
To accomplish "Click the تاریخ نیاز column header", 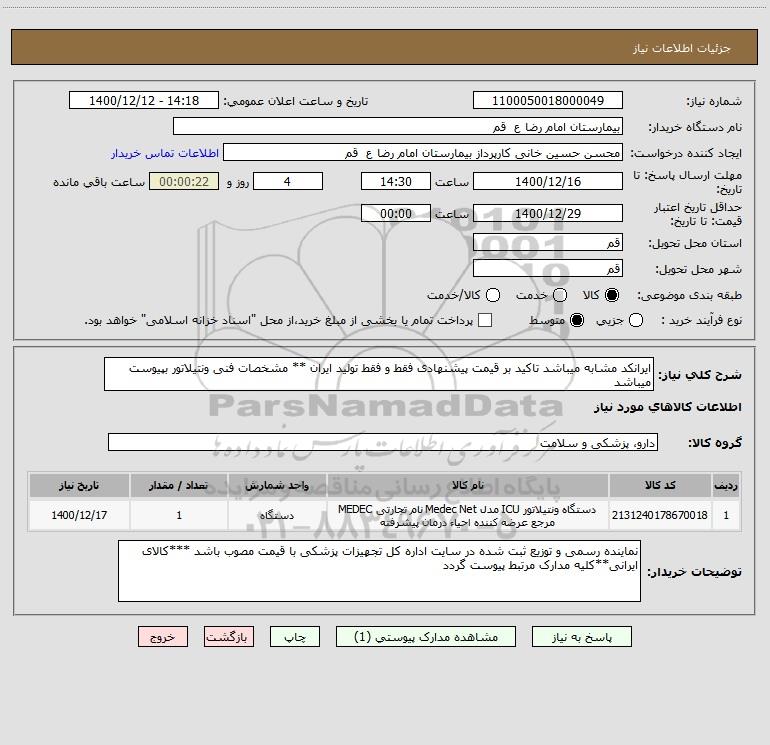I will tap(79, 485).
